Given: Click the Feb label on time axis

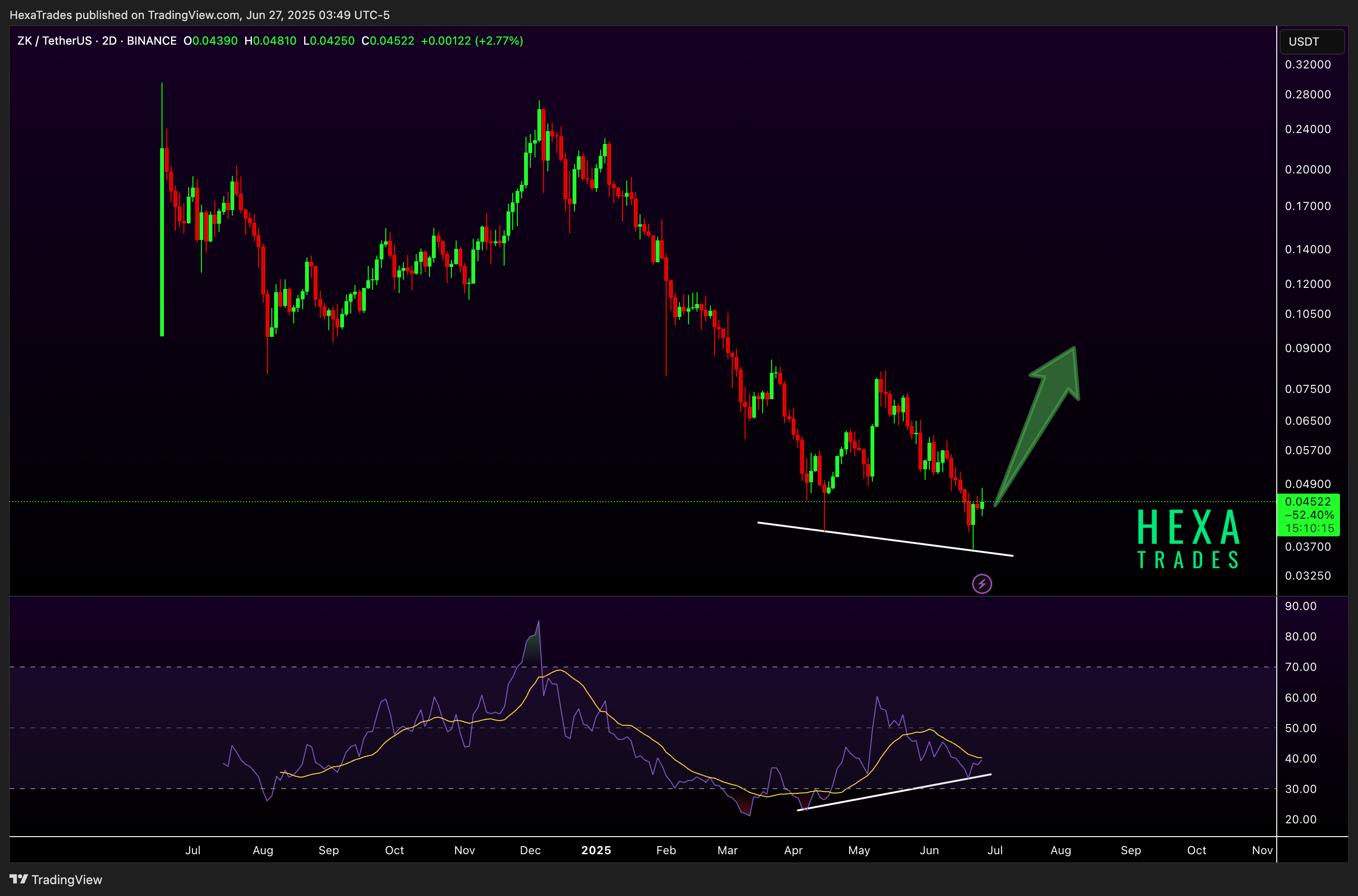Looking at the screenshot, I should pos(666,850).
